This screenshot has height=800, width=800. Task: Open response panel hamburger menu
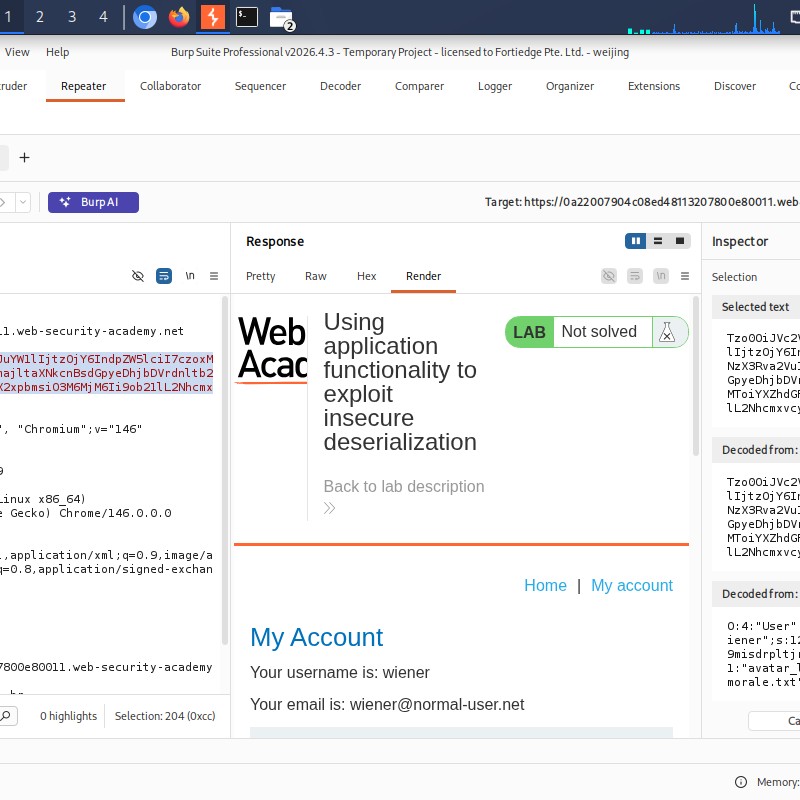click(685, 276)
